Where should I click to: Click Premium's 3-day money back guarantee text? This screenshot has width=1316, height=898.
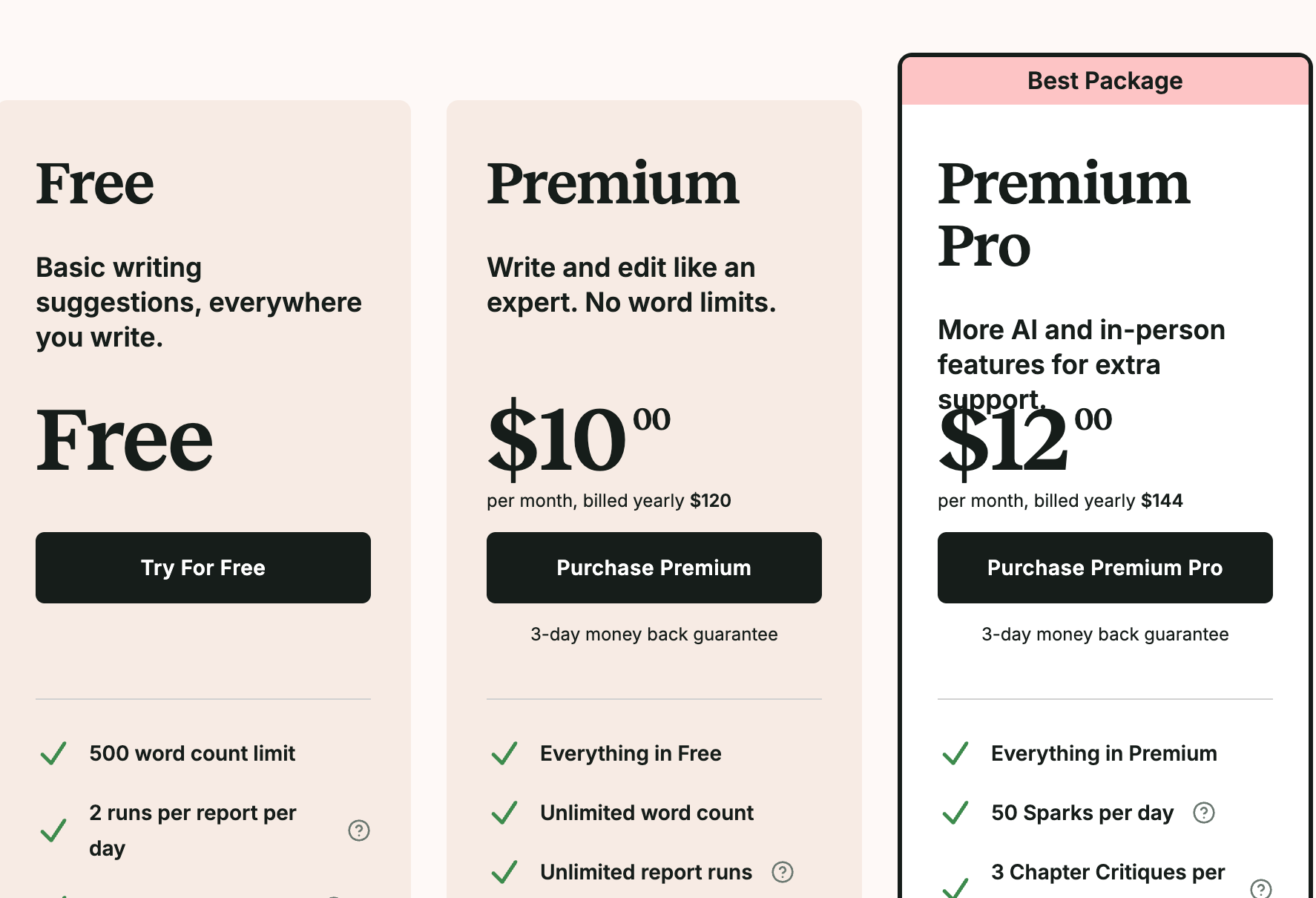pos(654,635)
